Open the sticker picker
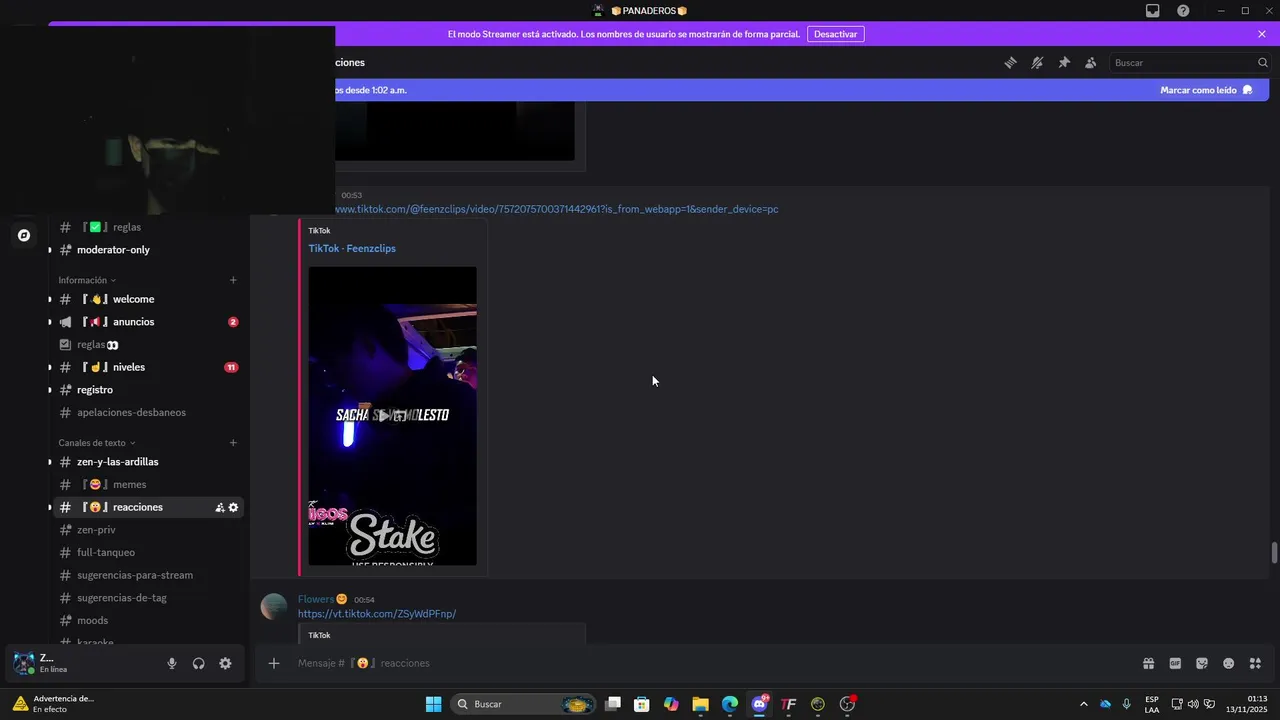 point(1202,663)
